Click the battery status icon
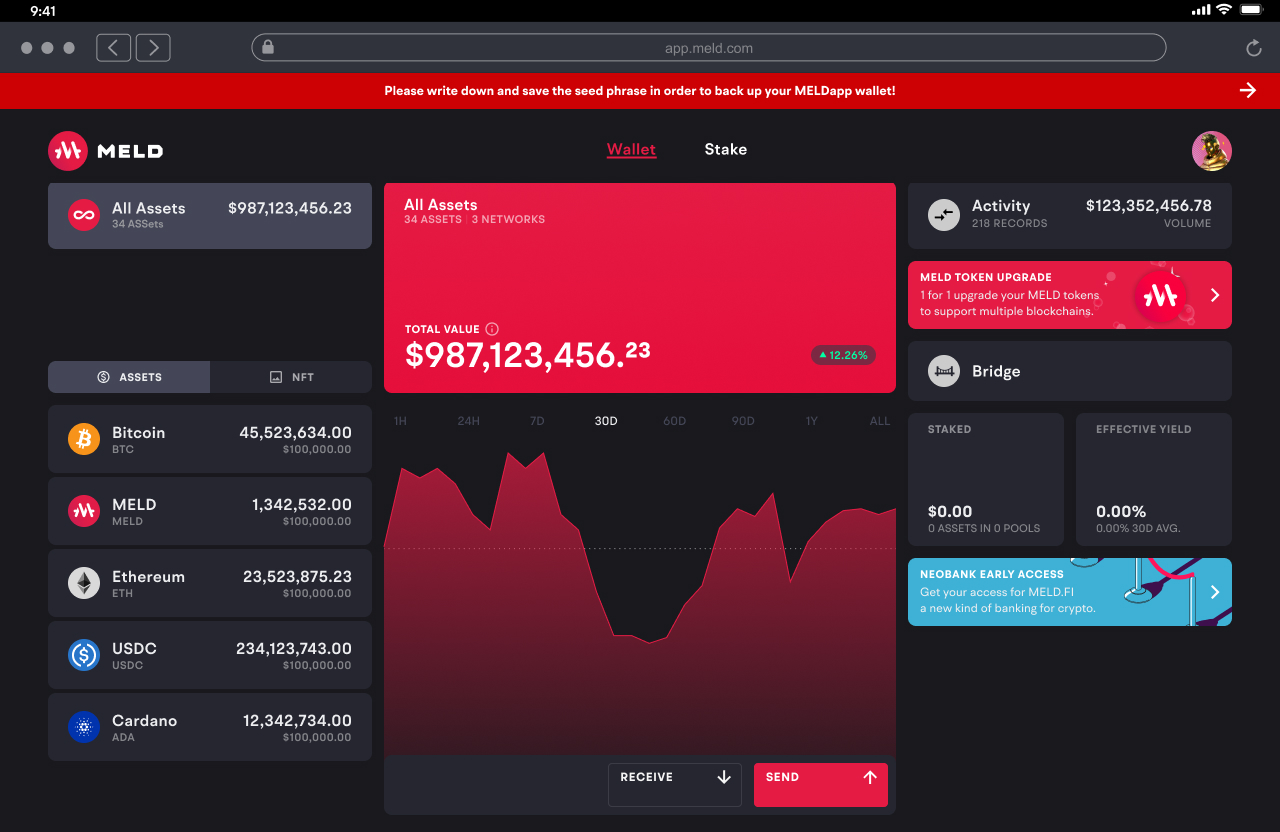The image size is (1280, 832). 1252,10
